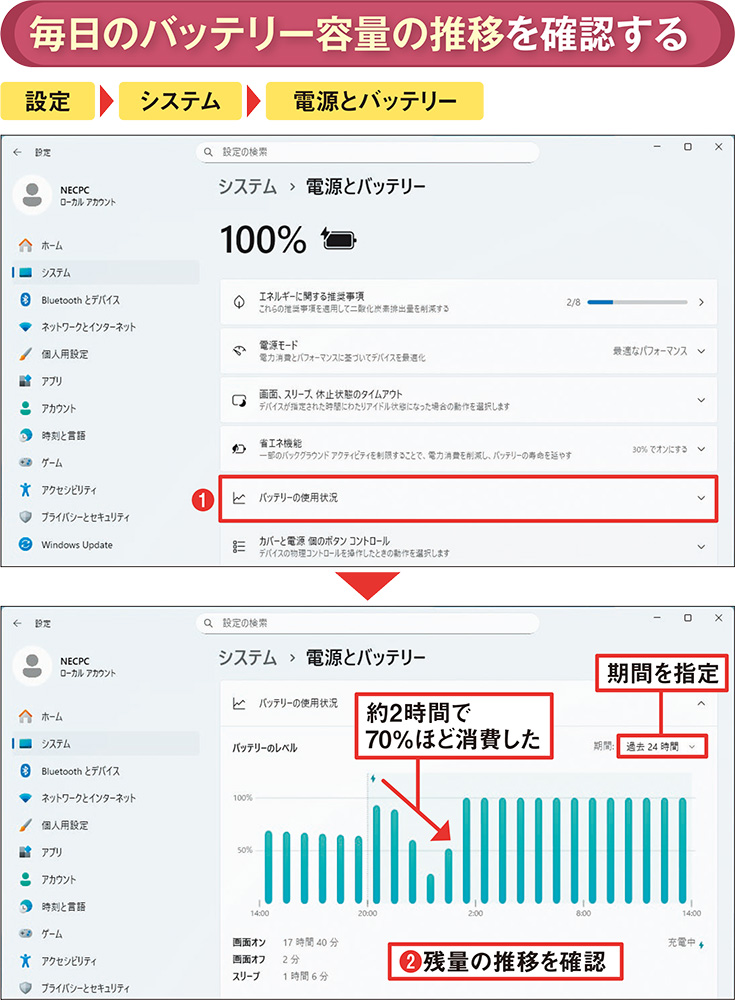The image size is (735, 1000).
Task: Click the 100% battery percentage heading
Action: pos(263,240)
